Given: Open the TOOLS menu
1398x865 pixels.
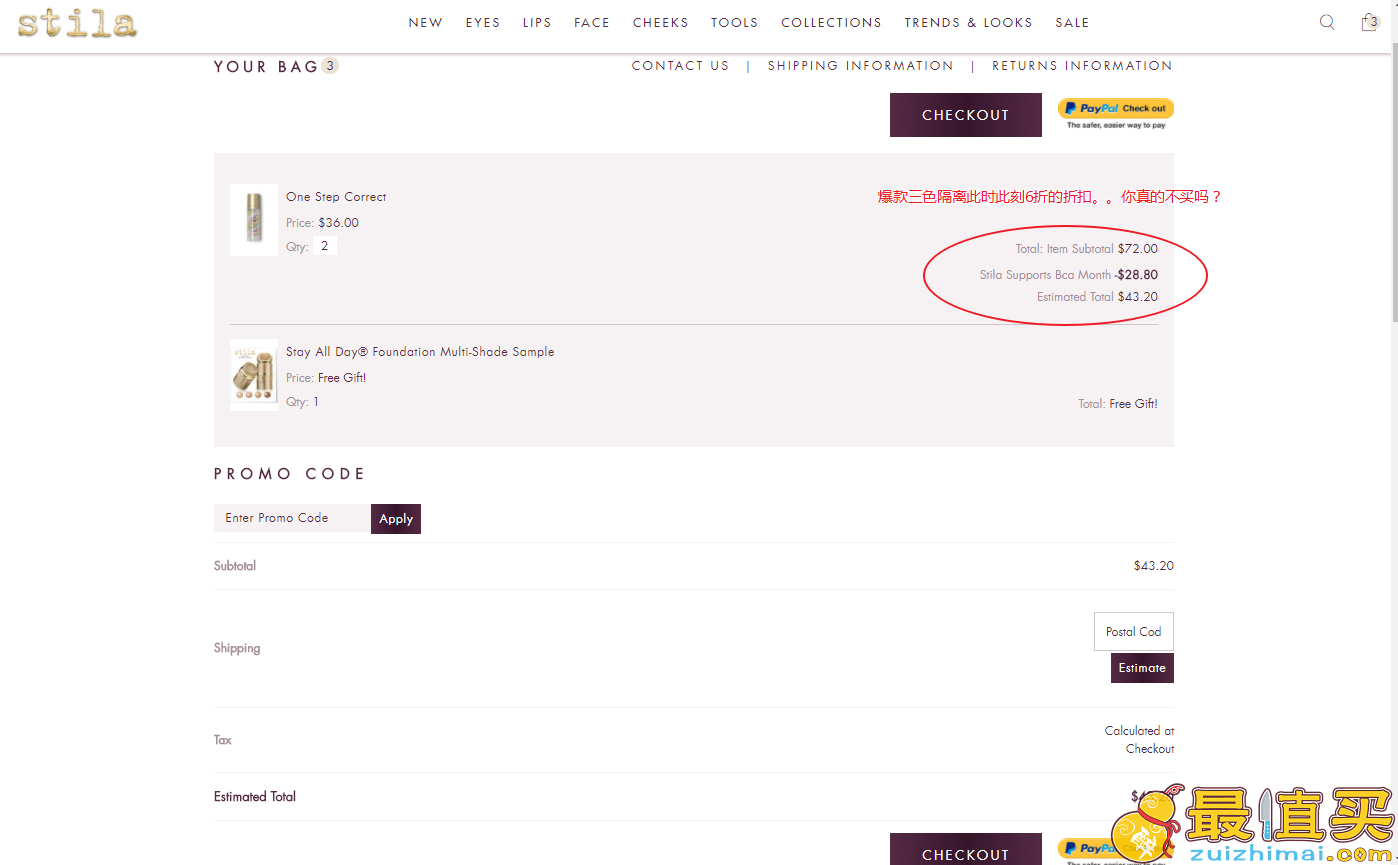Looking at the screenshot, I should pyautogui.click(x=734, y=22).
